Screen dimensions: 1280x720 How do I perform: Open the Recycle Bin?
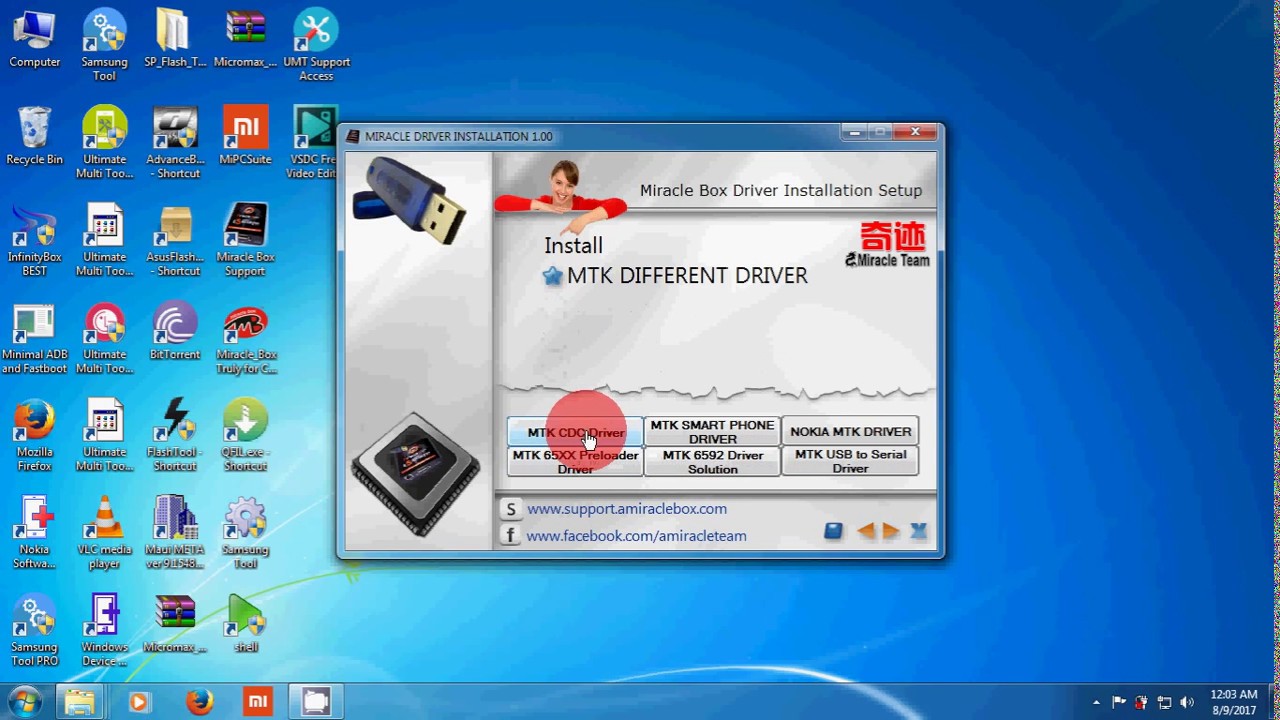(x=35, y=136)
